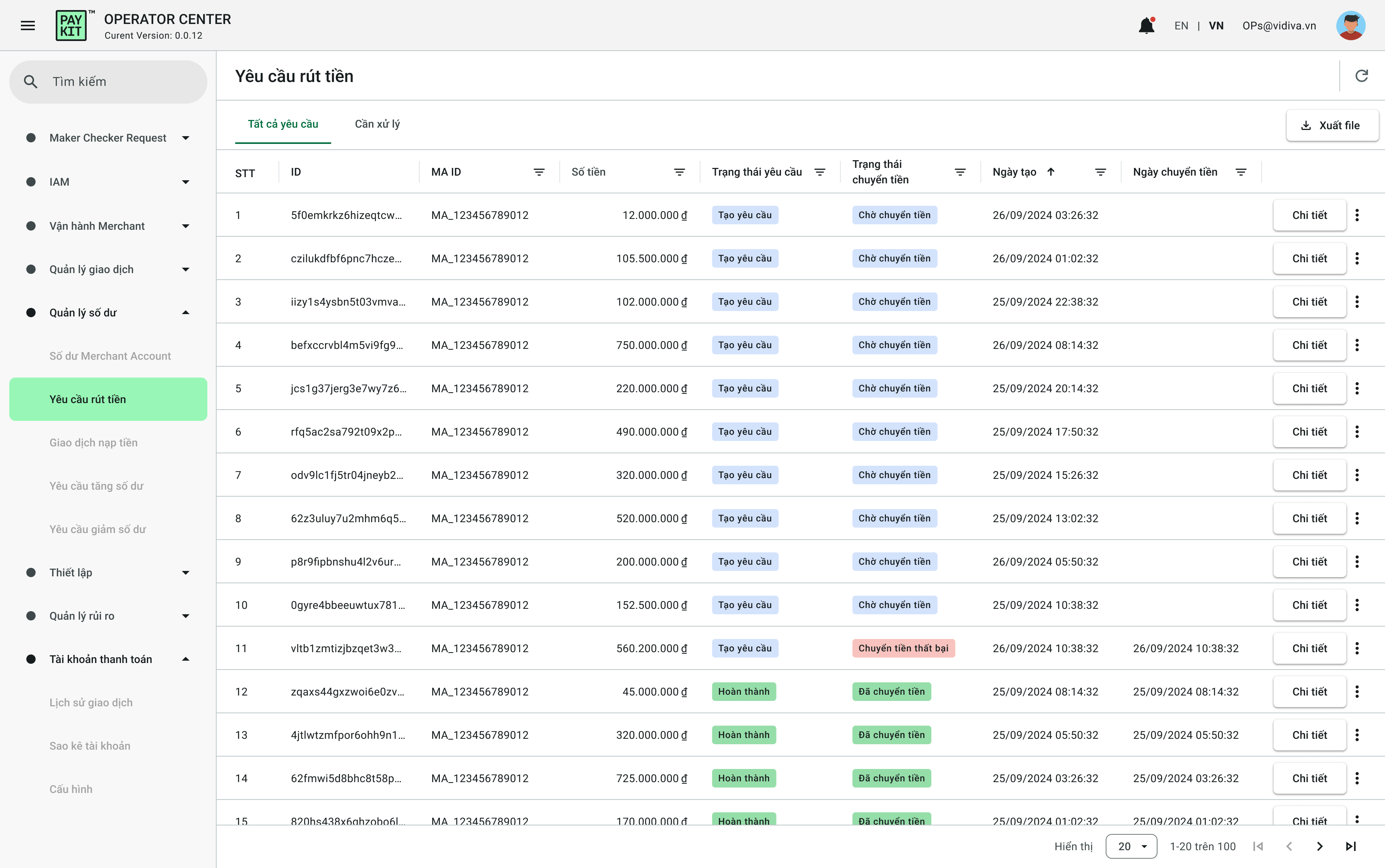
Task: Click the Xuất file button
Action: pyautogui.click(x=1332, y=125)
